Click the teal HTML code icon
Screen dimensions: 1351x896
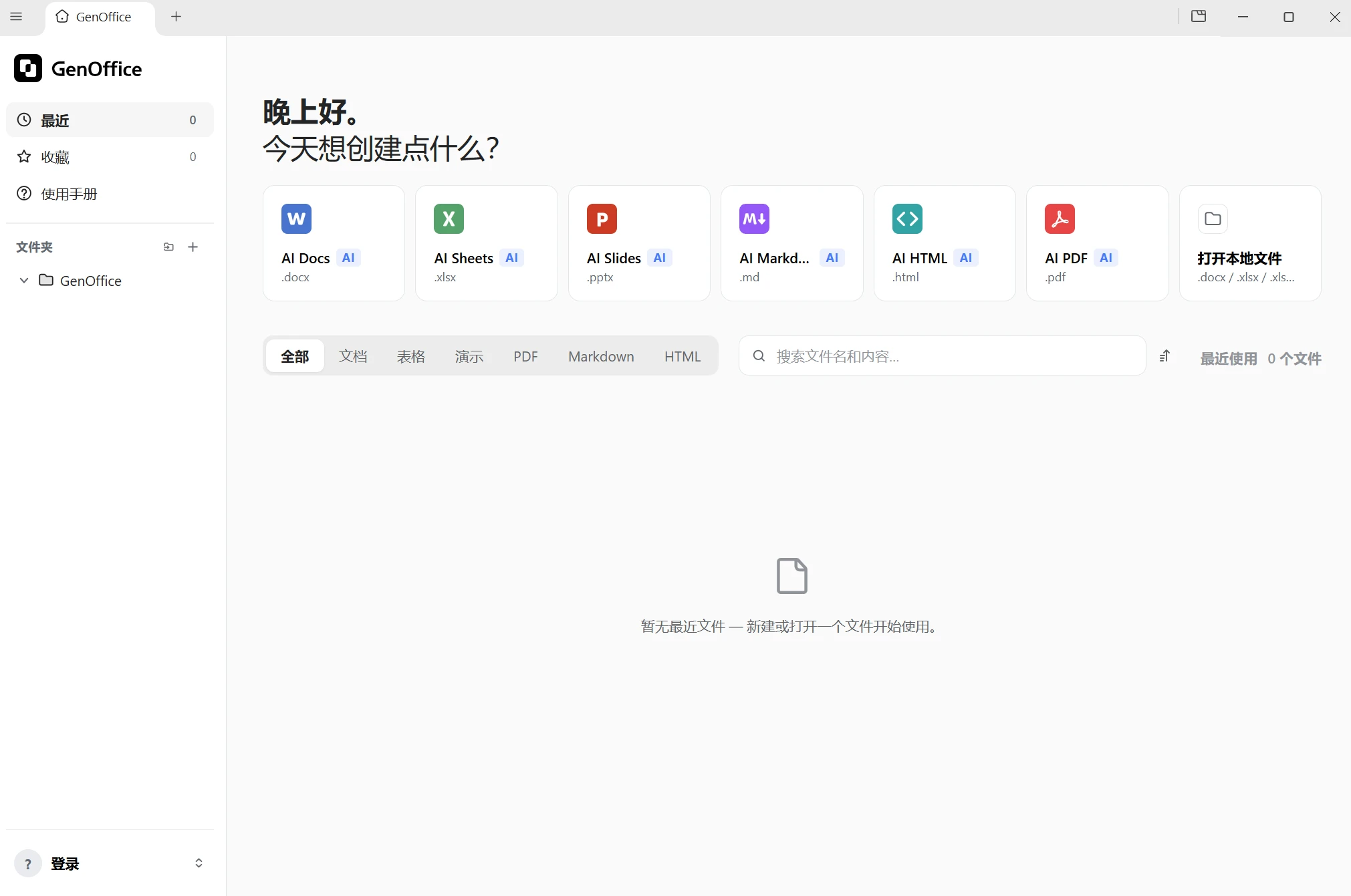907,219
